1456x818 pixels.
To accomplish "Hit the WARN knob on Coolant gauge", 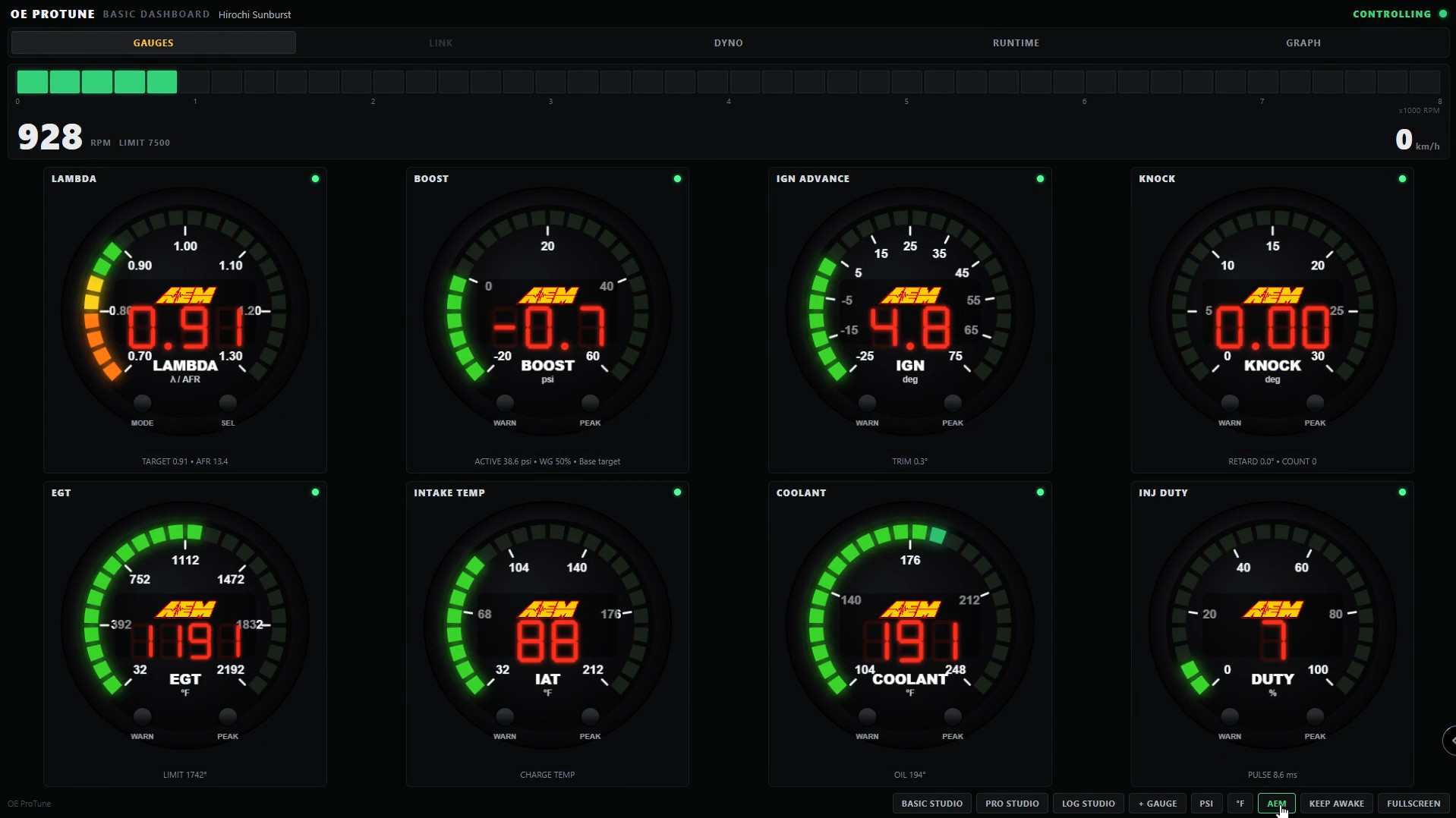I will point(867,716).
